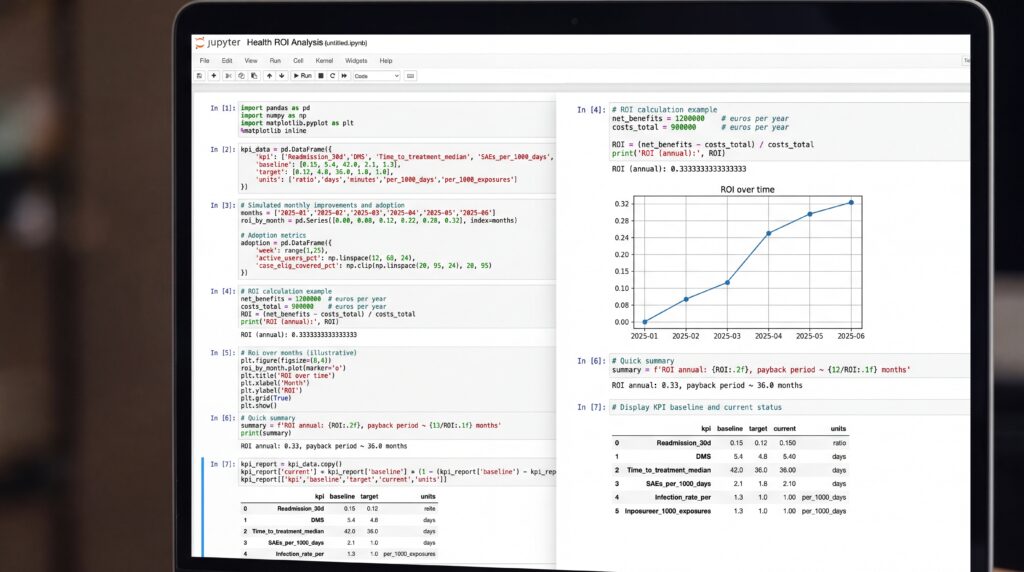Interrupt the kernel with the stop icon

tap(321, 76)
